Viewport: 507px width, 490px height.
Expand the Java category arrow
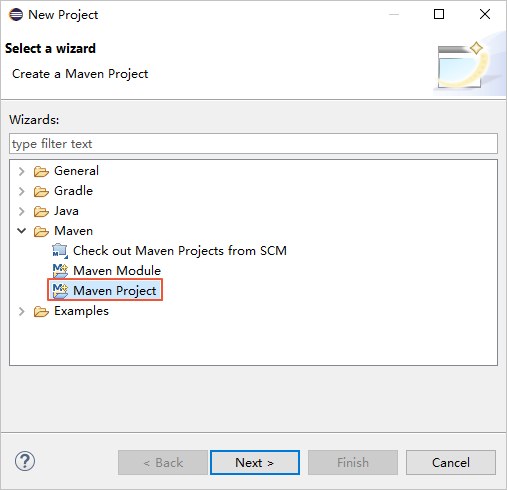tap(22, 211)
